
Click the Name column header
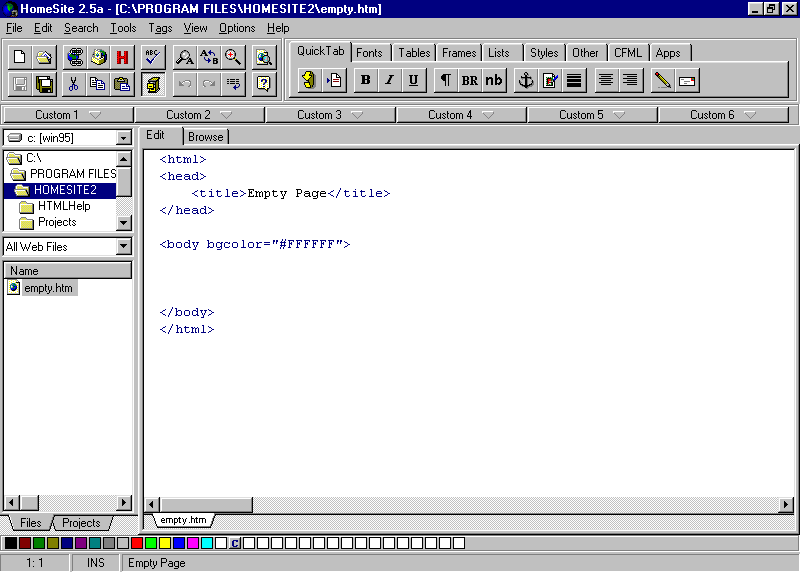click(68, 270)
